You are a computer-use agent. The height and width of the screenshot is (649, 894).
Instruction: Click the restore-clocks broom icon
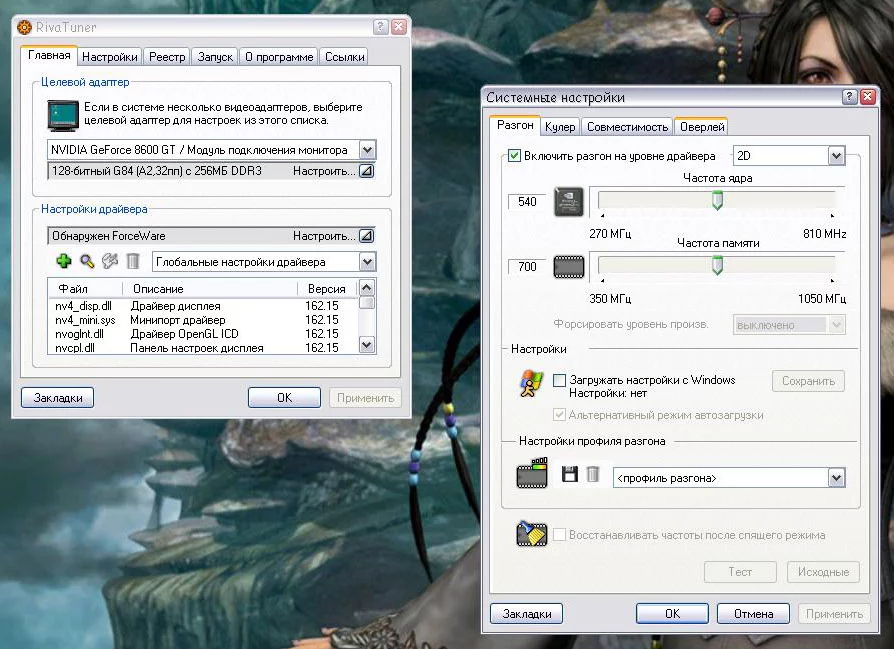[x=531, y=534]
